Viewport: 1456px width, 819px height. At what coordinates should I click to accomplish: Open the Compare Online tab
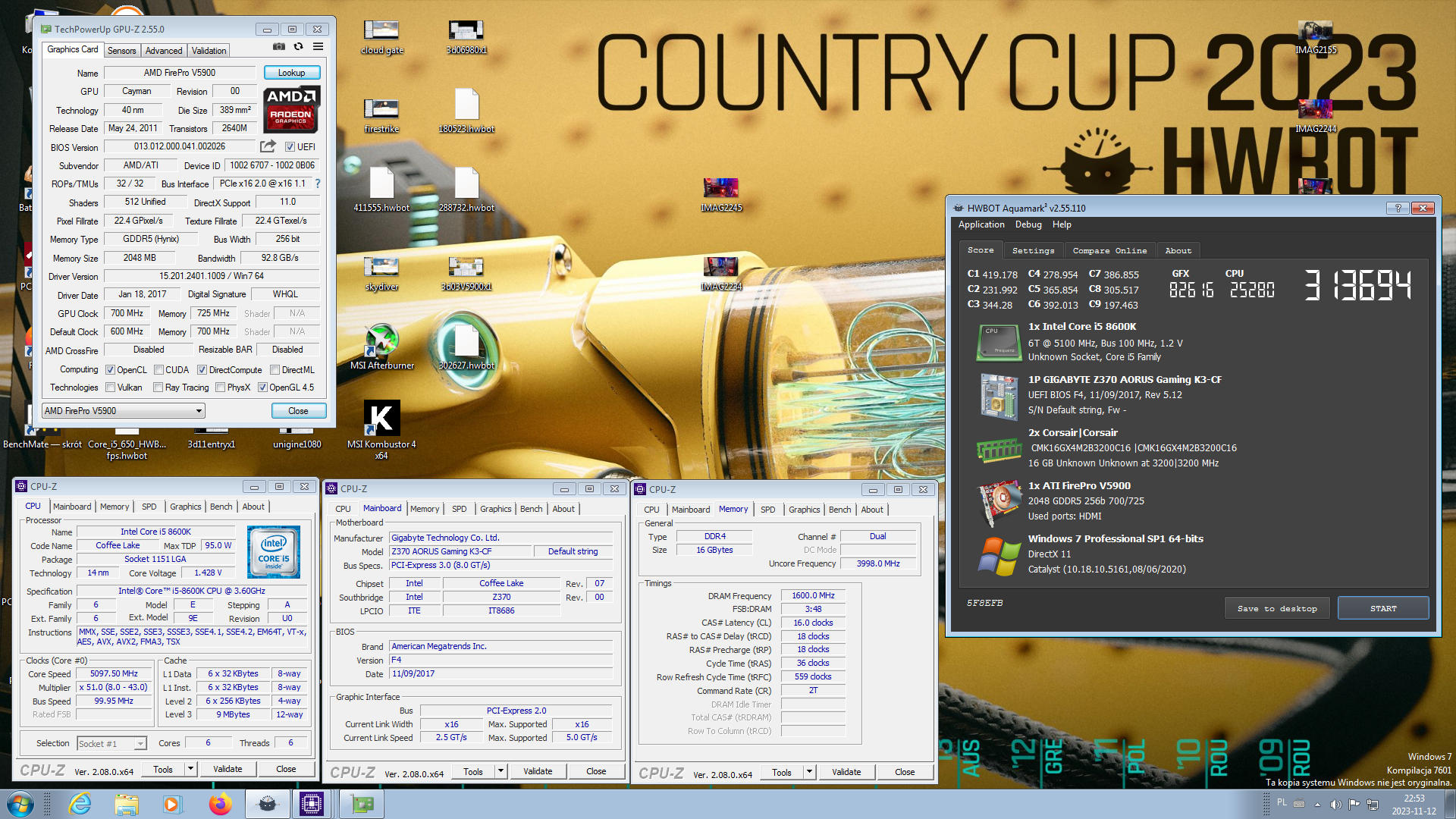(1109, 250)
